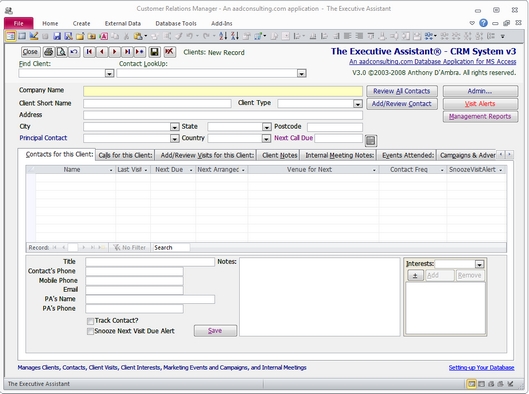
Task: Enable the Track Contact? checkbox
Action: (90, 321)
